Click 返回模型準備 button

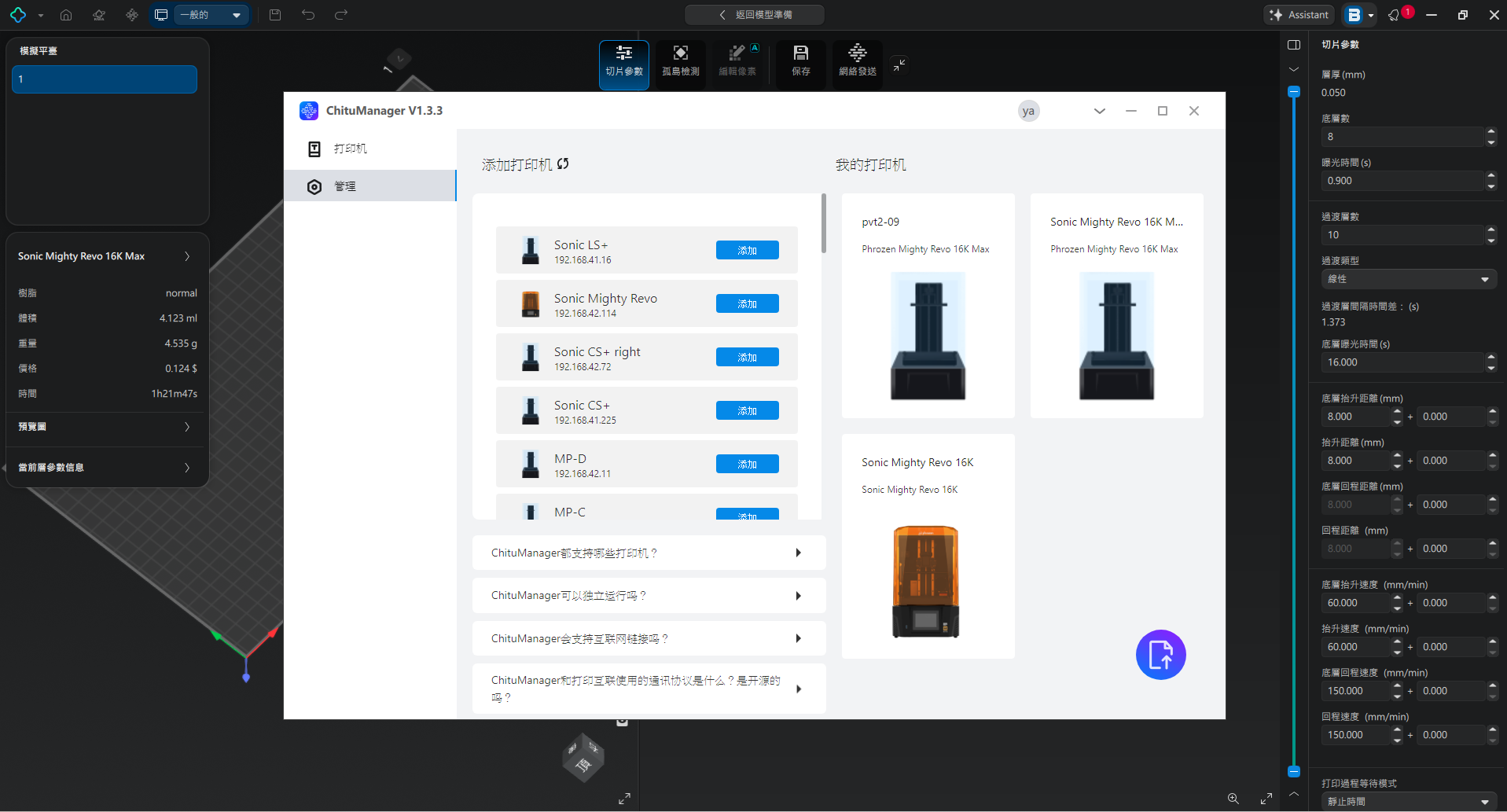pos(755,15)
